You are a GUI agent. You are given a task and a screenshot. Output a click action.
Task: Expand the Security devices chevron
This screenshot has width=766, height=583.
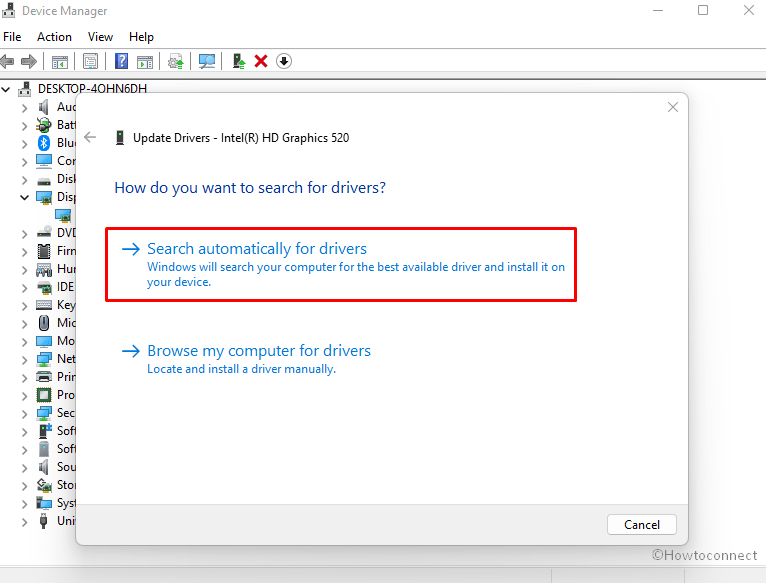(24, 413)
